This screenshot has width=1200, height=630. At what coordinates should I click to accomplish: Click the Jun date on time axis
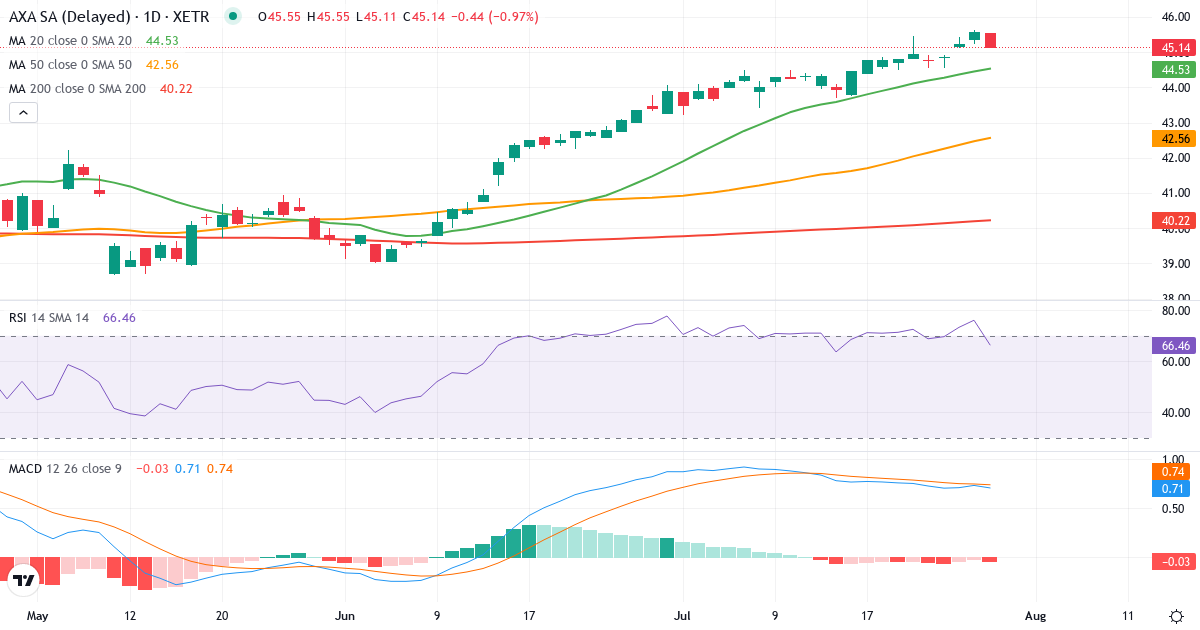(345, 615)
